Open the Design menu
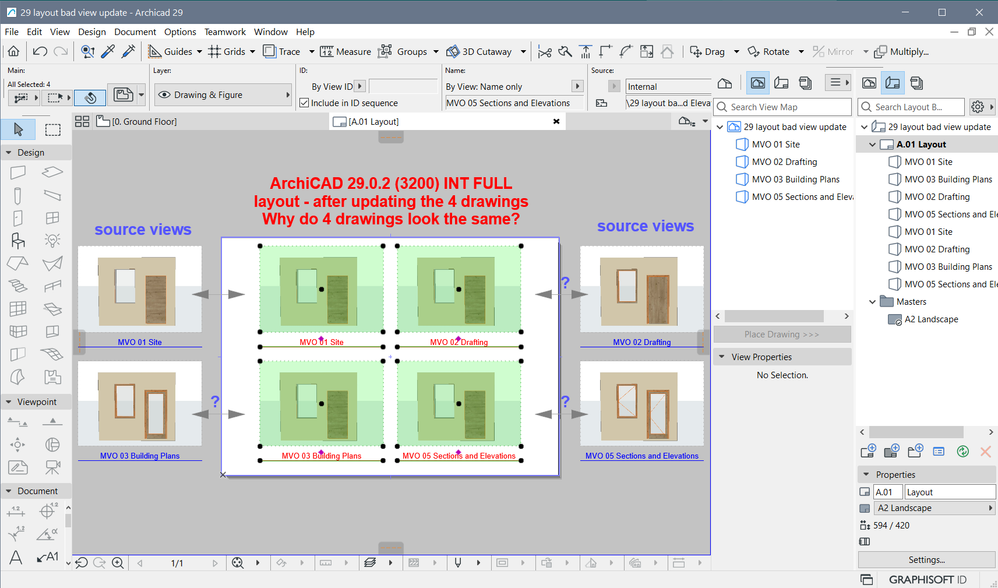This screenshot has width=998, height=588. point(92,32)
